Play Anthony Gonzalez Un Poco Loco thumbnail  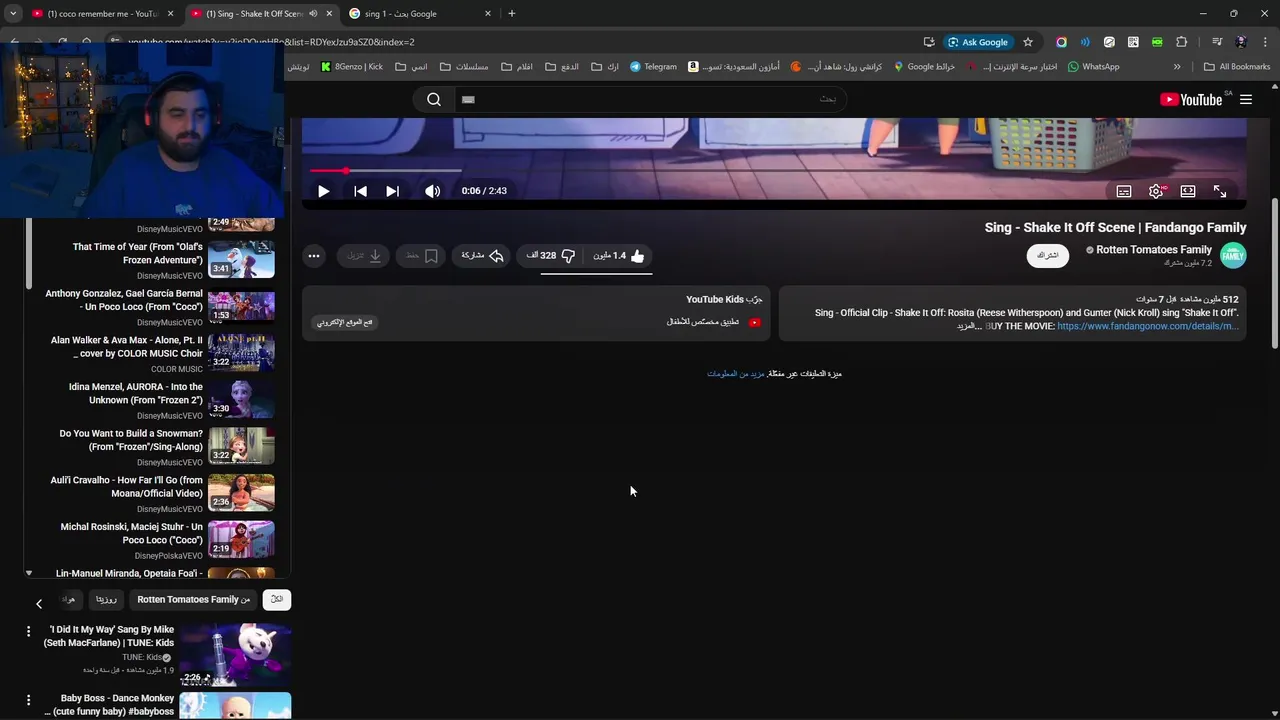tap(241, 306)
